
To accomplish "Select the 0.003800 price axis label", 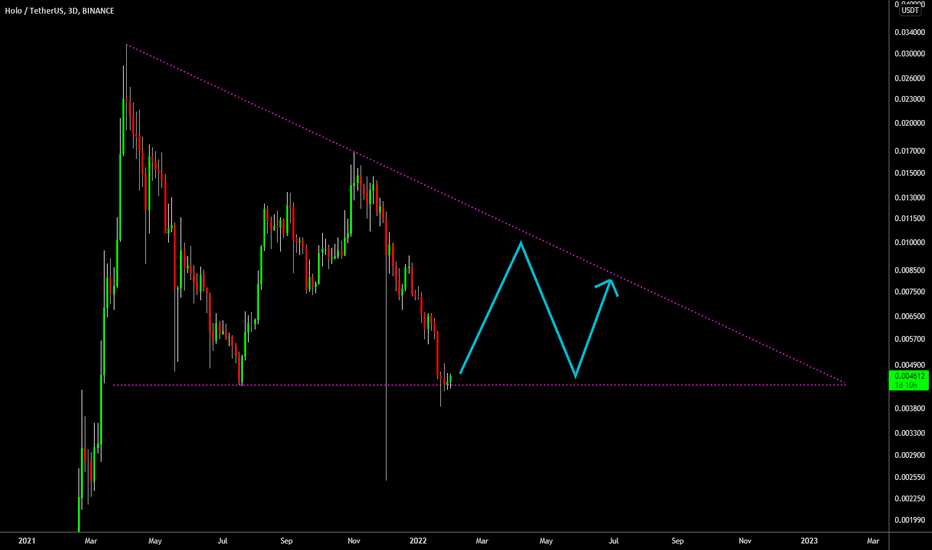I will [x=910, y=408].
